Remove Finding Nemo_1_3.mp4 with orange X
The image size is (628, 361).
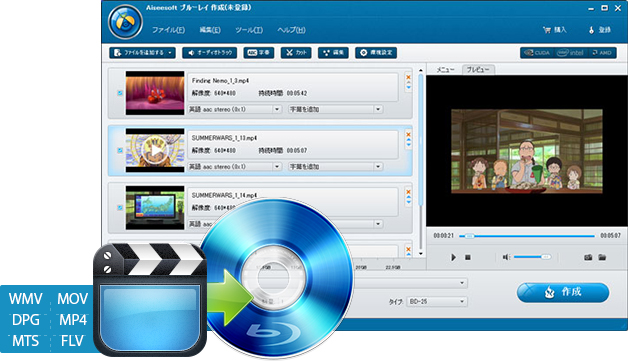[x=408, y=77]
